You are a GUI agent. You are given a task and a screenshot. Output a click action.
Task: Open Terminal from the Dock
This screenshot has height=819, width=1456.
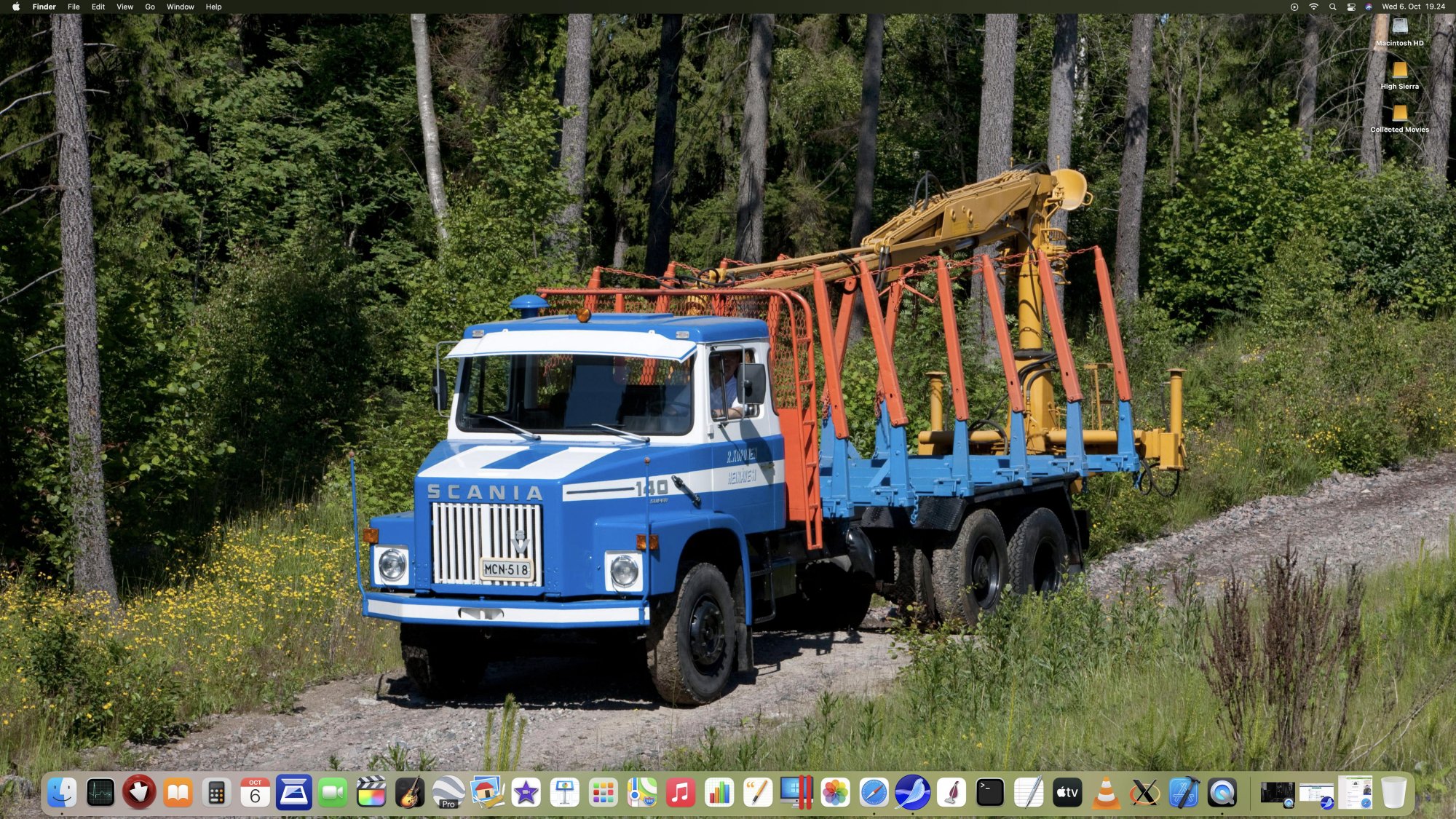(x=990, y=793)
